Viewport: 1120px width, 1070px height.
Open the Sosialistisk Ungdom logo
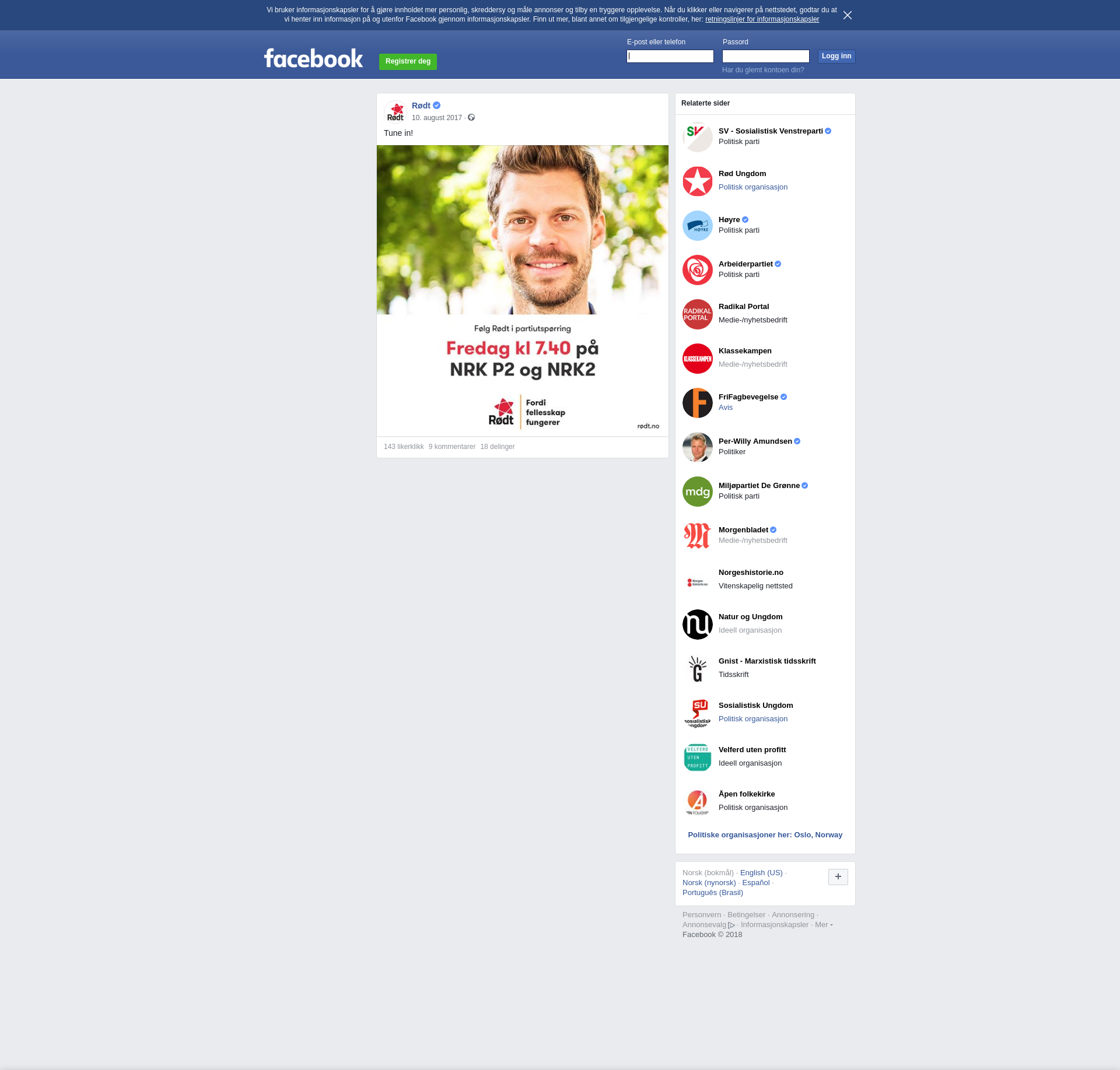click(x=698, y=713)
